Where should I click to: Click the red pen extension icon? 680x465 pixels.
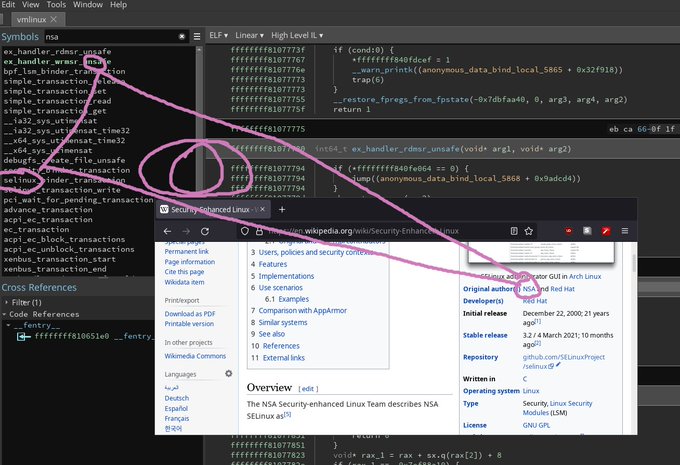(x=606, y=231)
